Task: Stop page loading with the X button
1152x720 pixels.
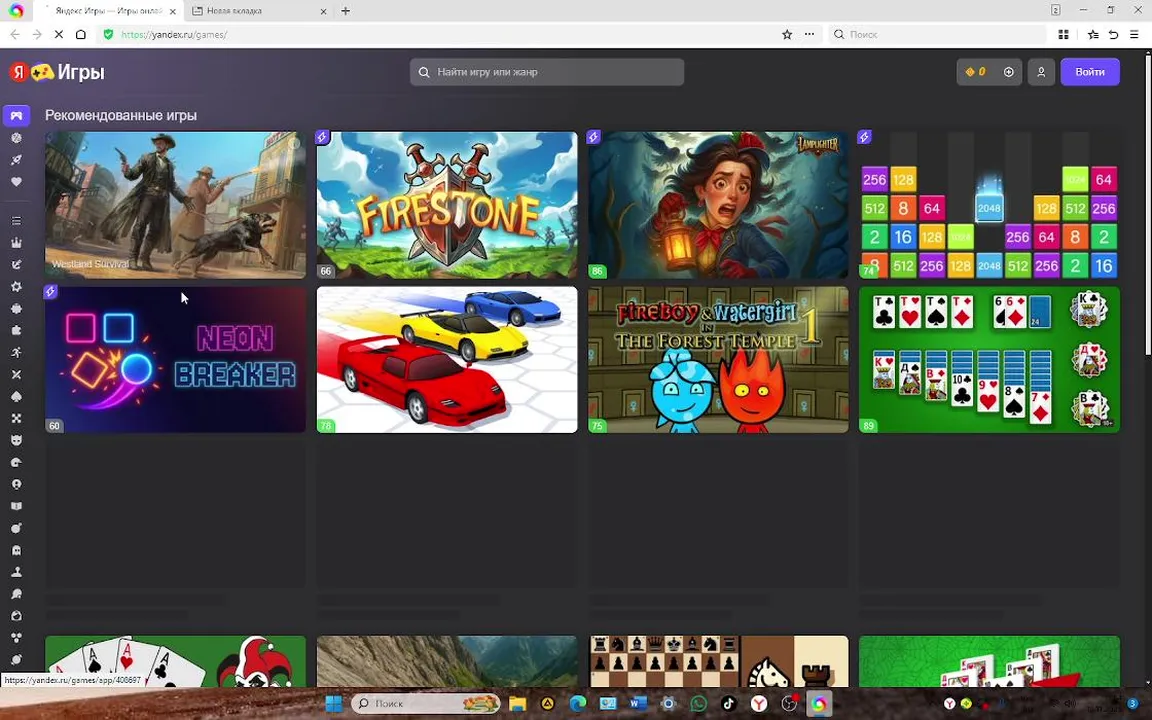Action: (x=59, y=35)
